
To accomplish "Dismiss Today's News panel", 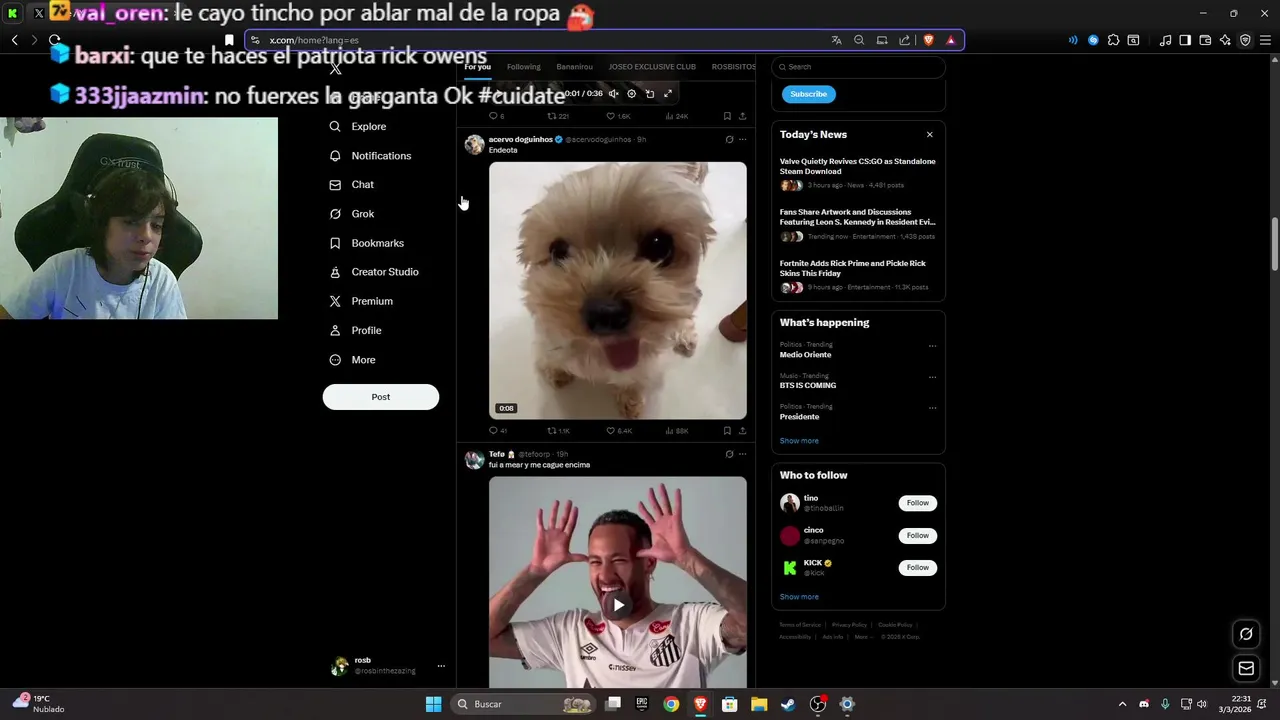I will 929,135.
